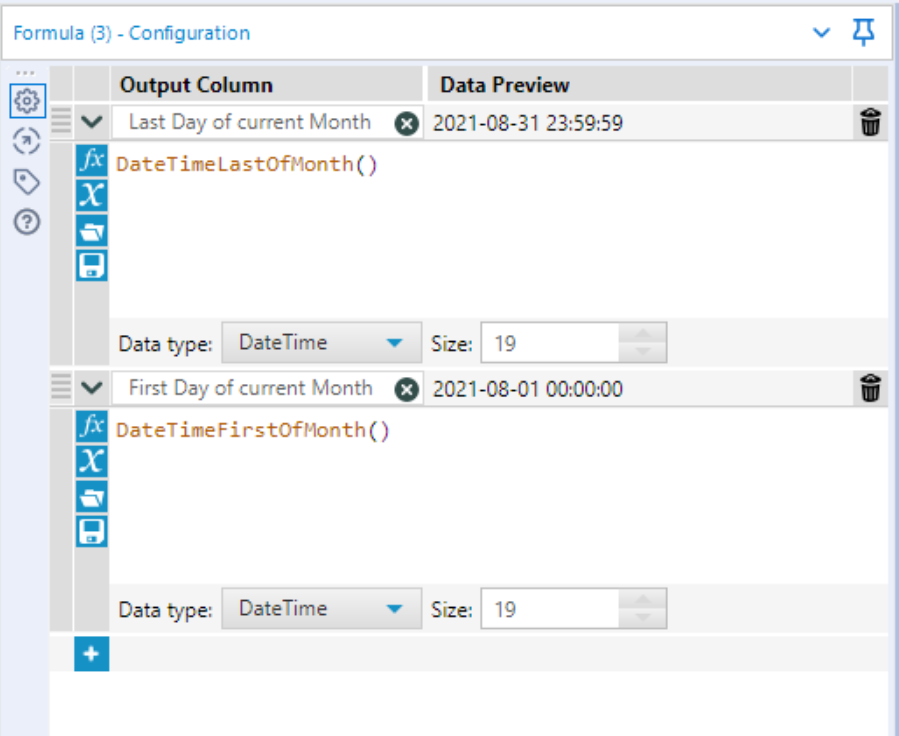Open columns and constants X for DateTimeFirstOfMonth expression
899x736 pixels.
tap(91, 462)
